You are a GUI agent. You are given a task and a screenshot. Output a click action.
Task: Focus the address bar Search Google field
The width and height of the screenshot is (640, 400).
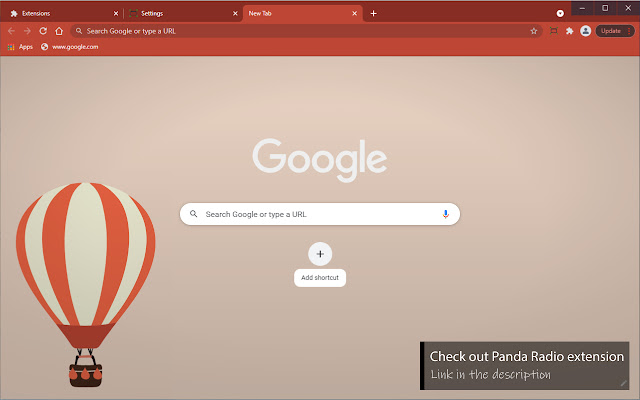point(306,31)
